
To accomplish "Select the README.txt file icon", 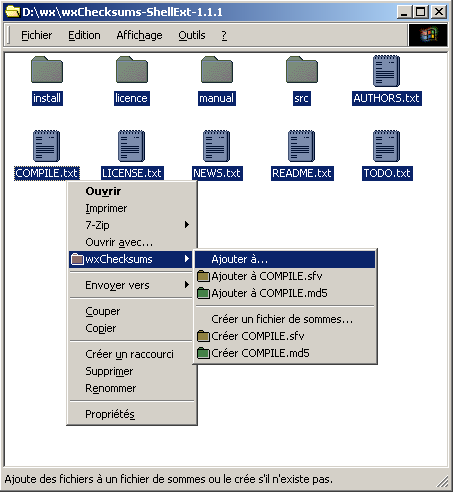I will click(x=301, y=146).
